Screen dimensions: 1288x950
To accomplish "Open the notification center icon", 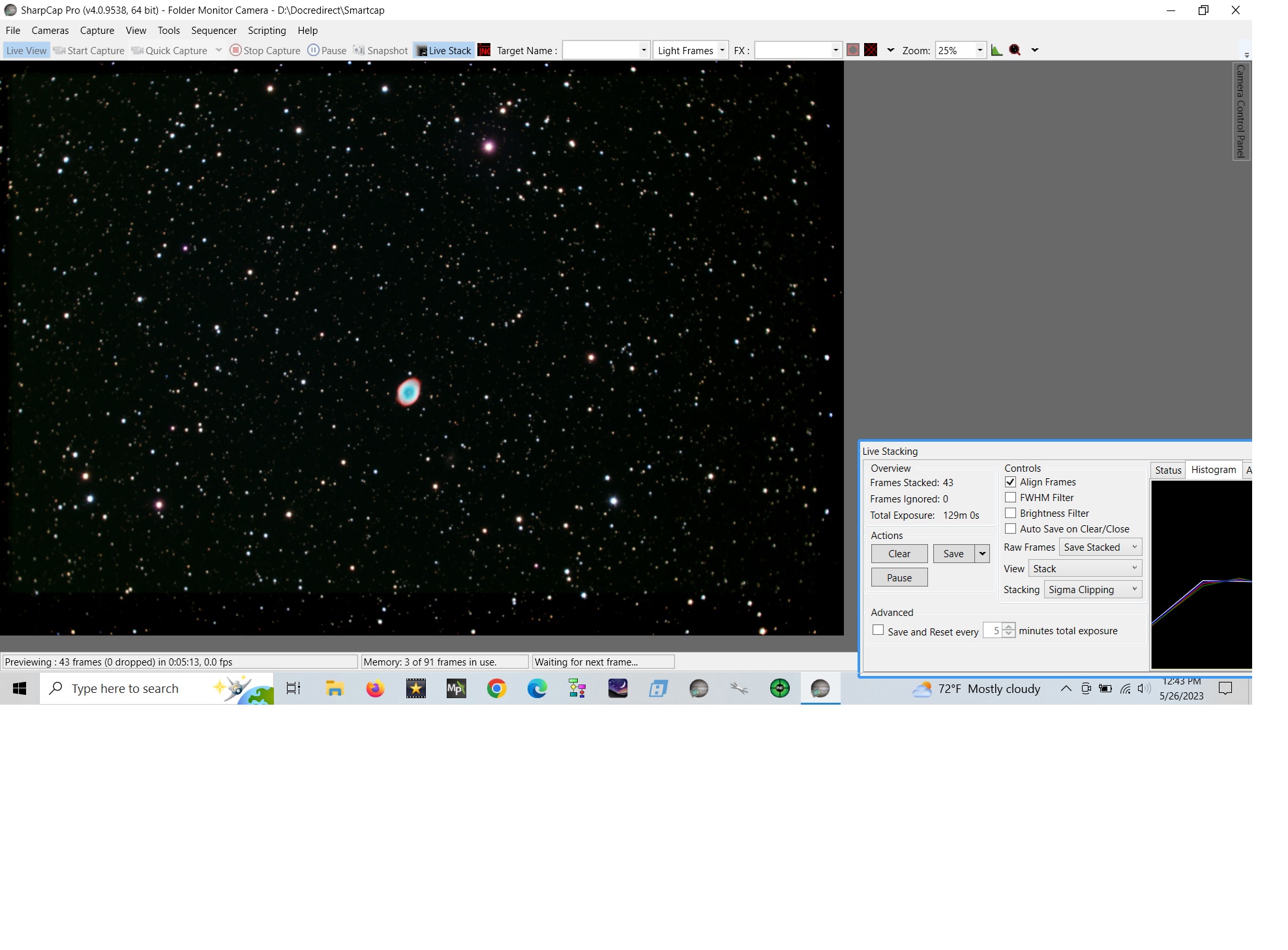I will (x=1225, y=688).
